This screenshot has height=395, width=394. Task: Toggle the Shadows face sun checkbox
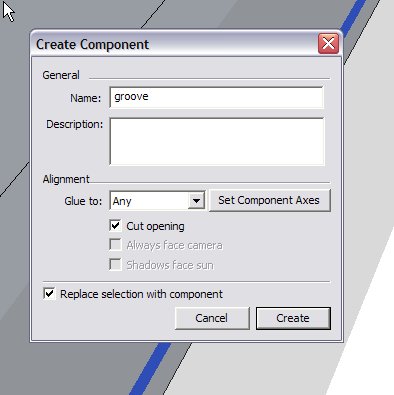[x=115, y=265]
